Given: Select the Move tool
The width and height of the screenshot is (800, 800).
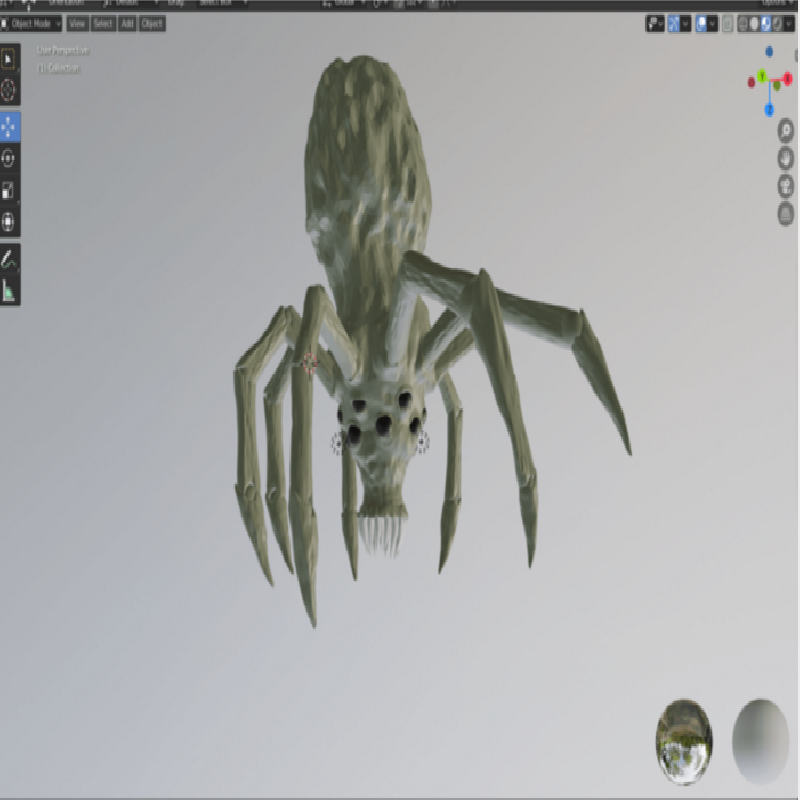Looking at the screenshot, I should [x=9, y=126].
